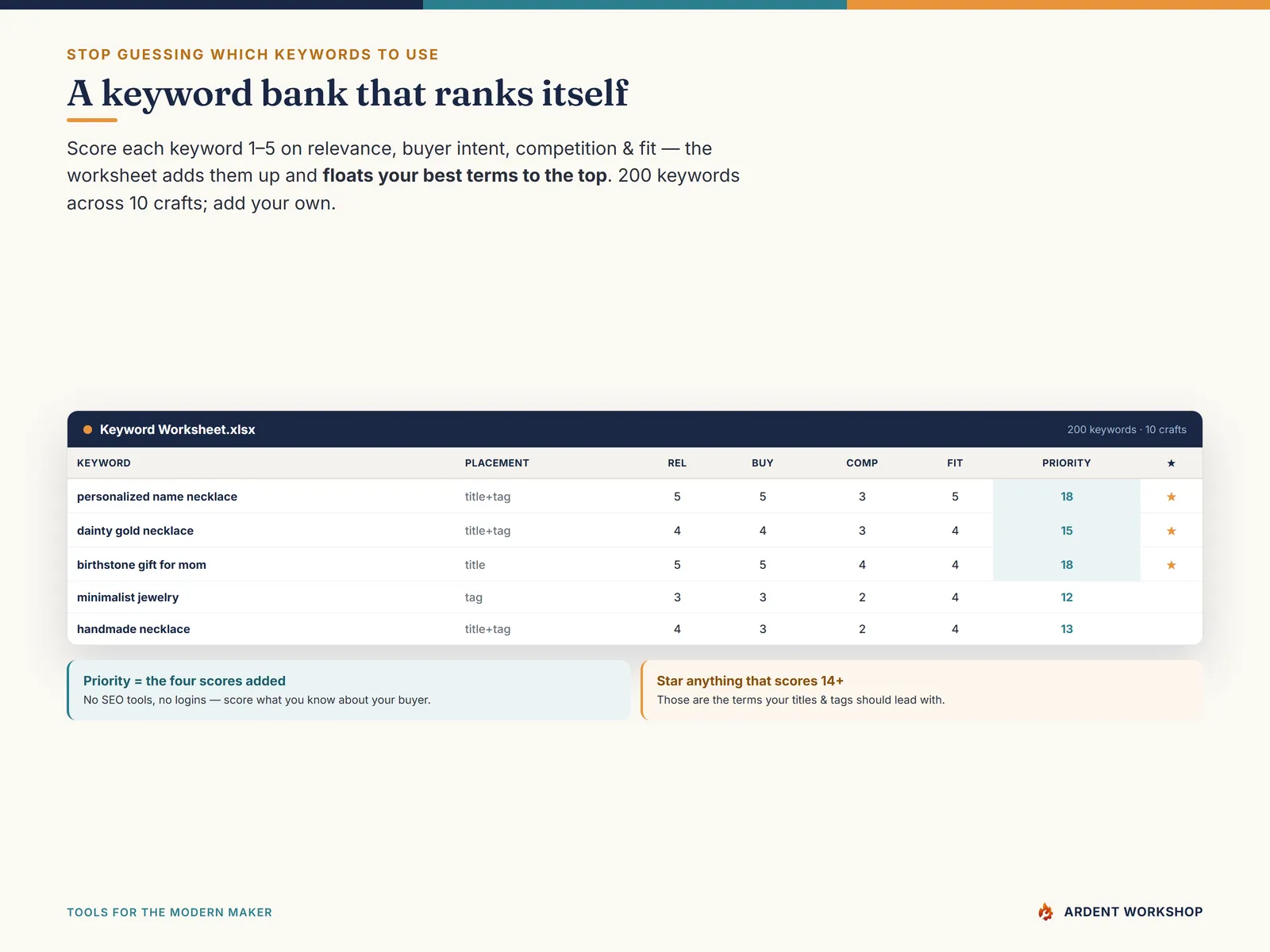Click priority 18 for birthstone gift for mom

click(1067, 565)
